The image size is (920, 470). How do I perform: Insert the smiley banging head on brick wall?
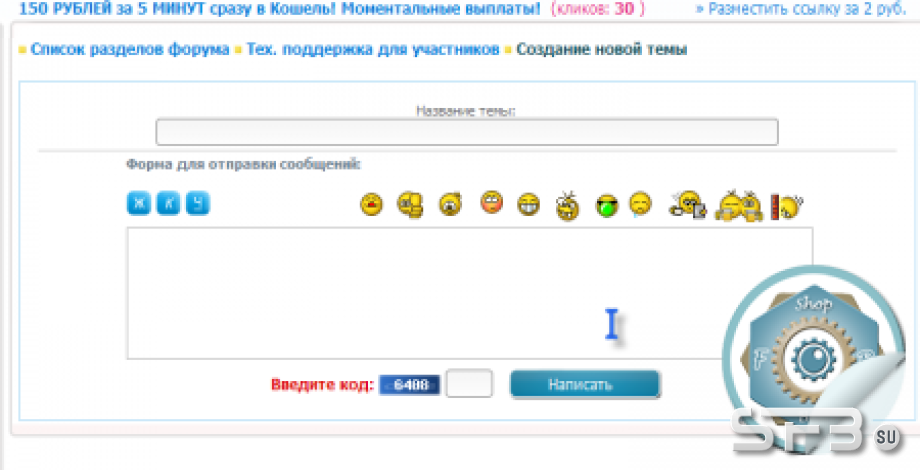click(787, 206)
